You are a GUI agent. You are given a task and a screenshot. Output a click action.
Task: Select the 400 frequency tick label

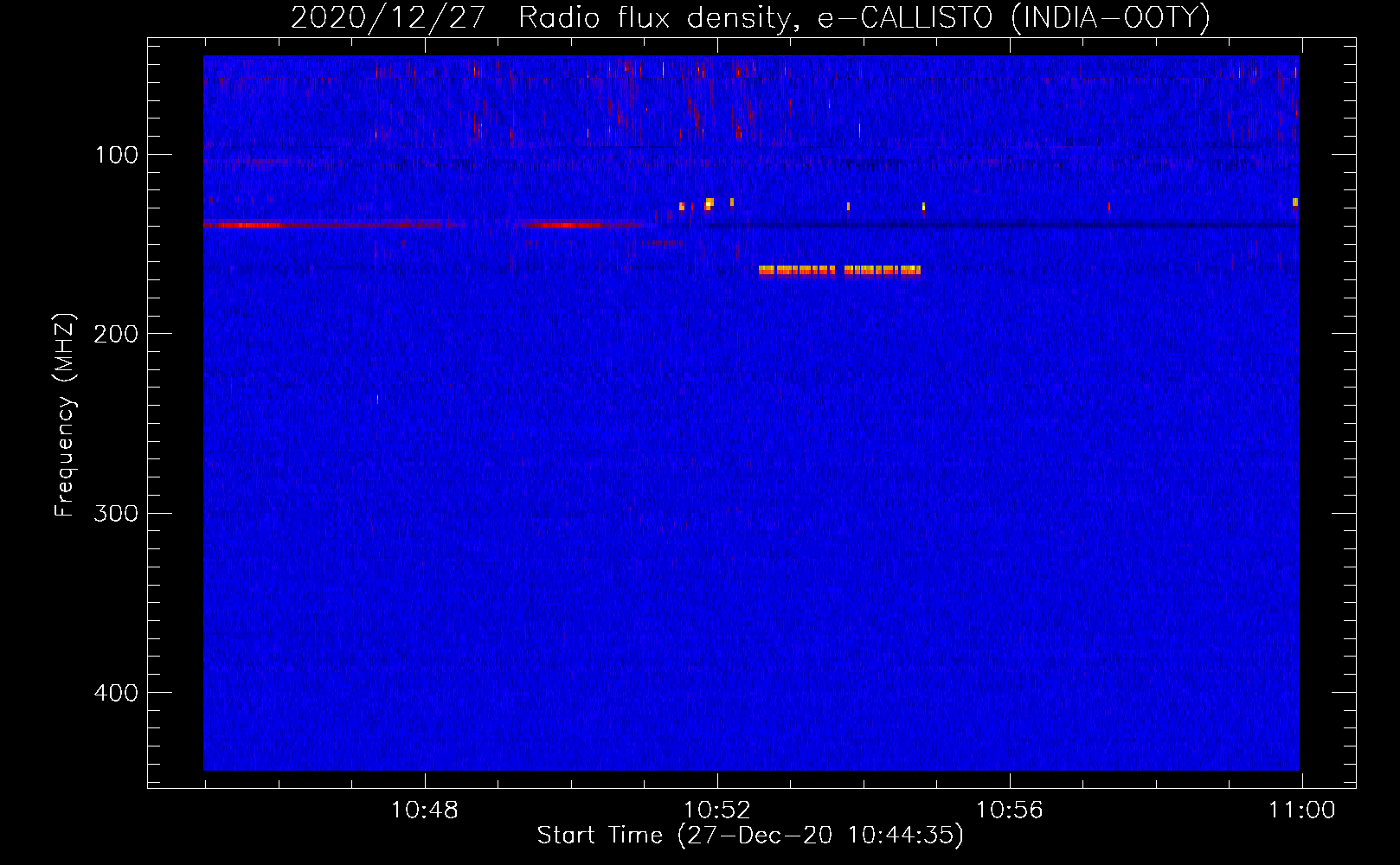point(117,693)
